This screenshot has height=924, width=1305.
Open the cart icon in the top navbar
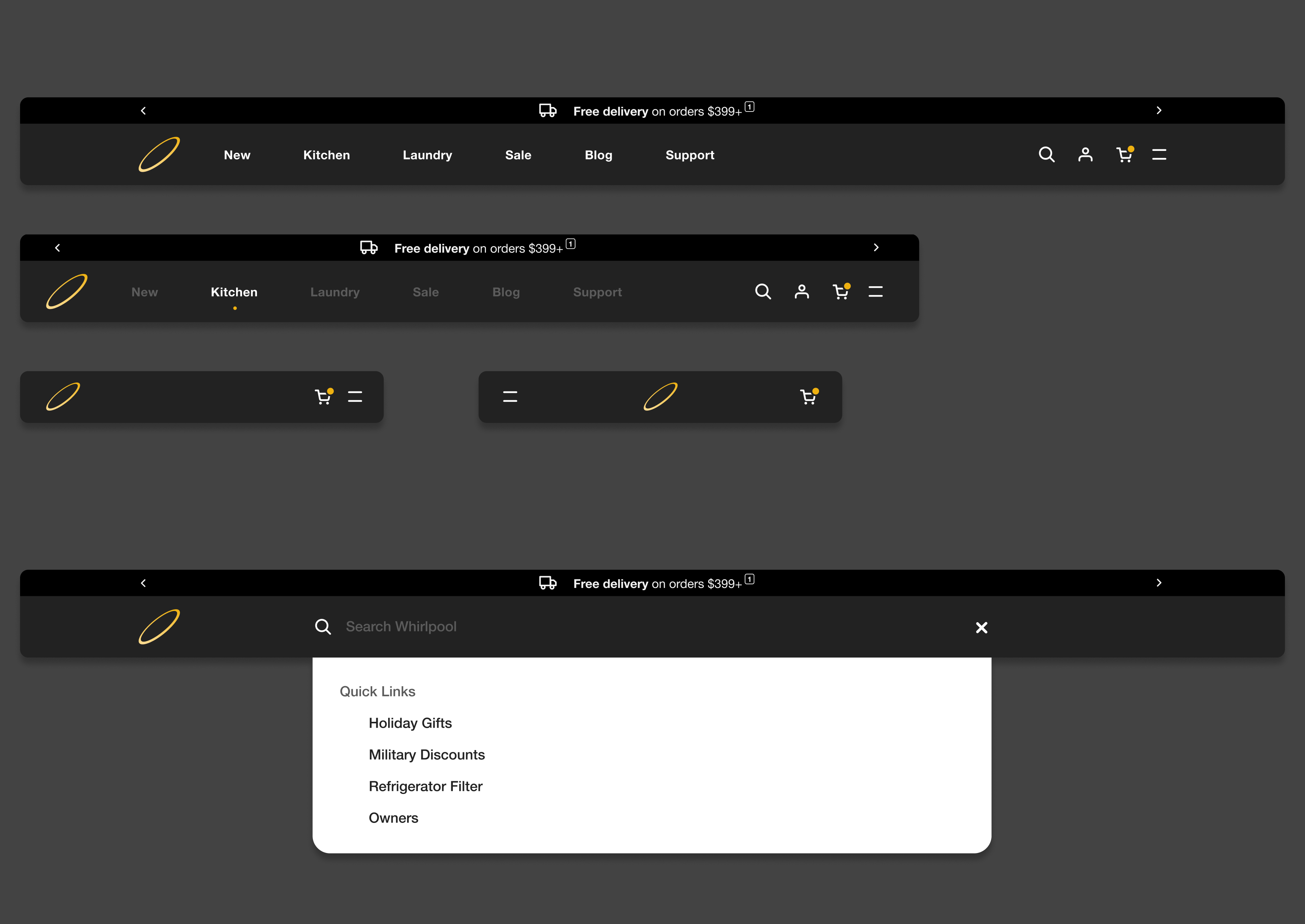(1125, 155)
